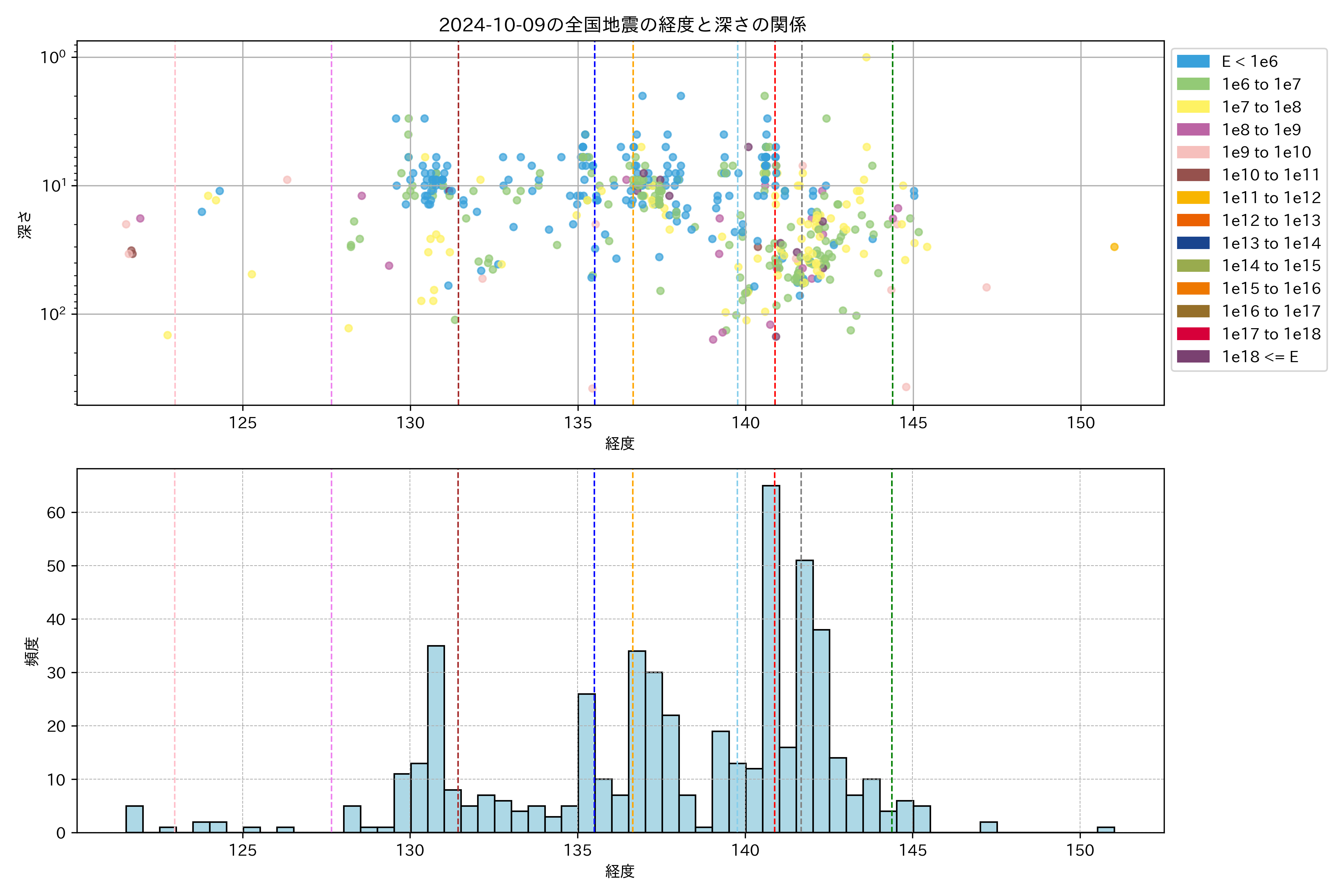Click the yellow scatter point at depth 10^0

point(866,57)
